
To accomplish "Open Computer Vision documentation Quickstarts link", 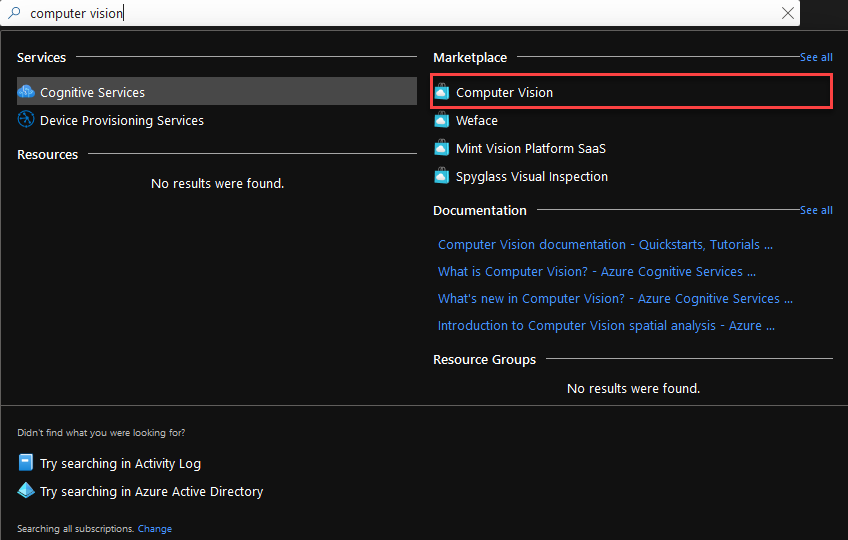I will coord(605,244).
